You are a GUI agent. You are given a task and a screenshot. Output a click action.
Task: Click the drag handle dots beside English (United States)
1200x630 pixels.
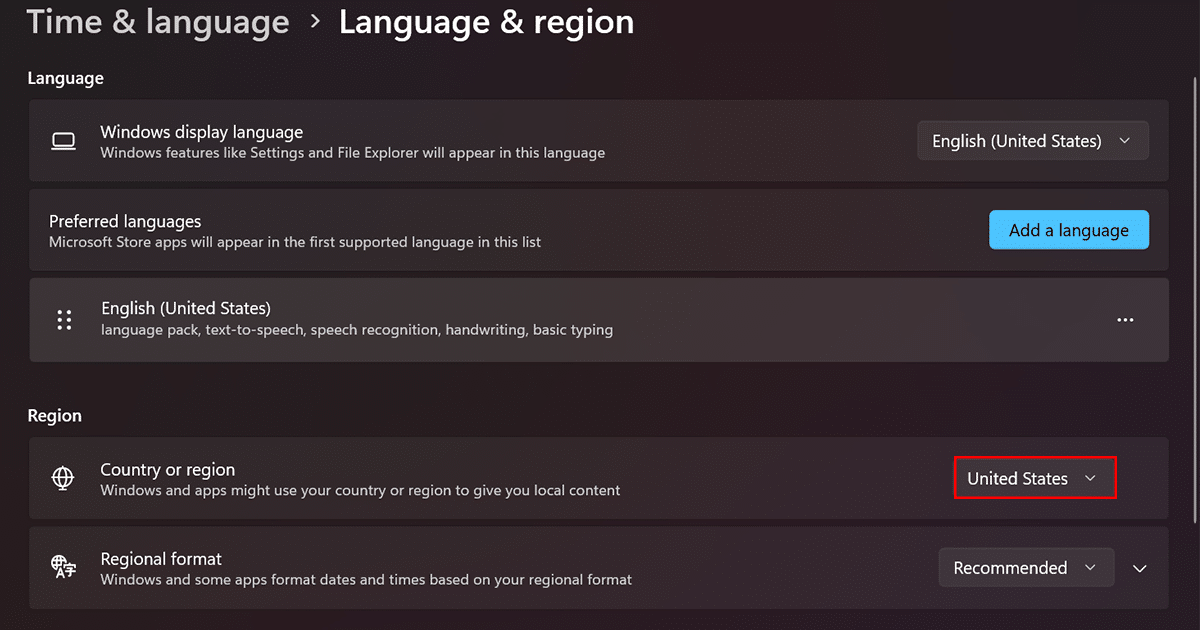tap(64, 318)
